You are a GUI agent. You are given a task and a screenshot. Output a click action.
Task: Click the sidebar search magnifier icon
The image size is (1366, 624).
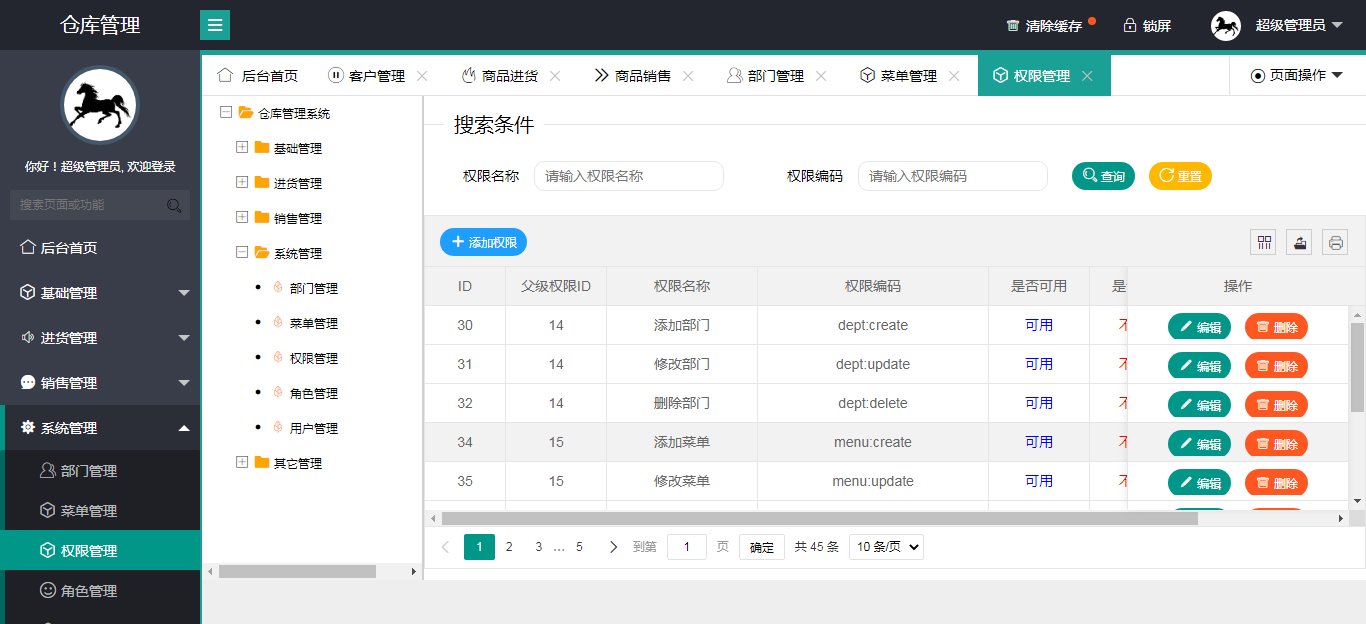[174, 206]
